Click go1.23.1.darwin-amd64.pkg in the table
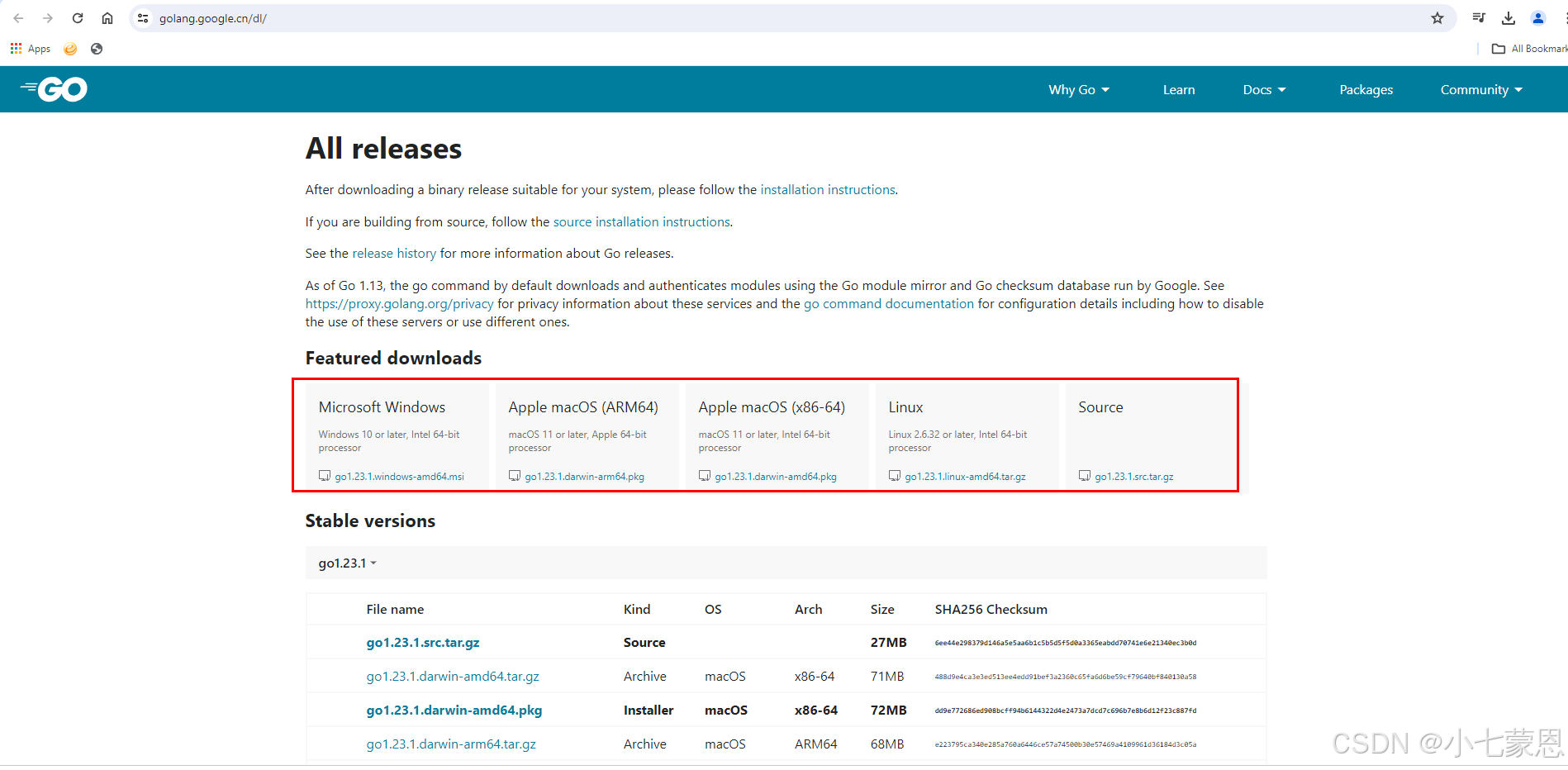Image resolution: width=1568 pixels, height=770 pixels. pos(454,711)
